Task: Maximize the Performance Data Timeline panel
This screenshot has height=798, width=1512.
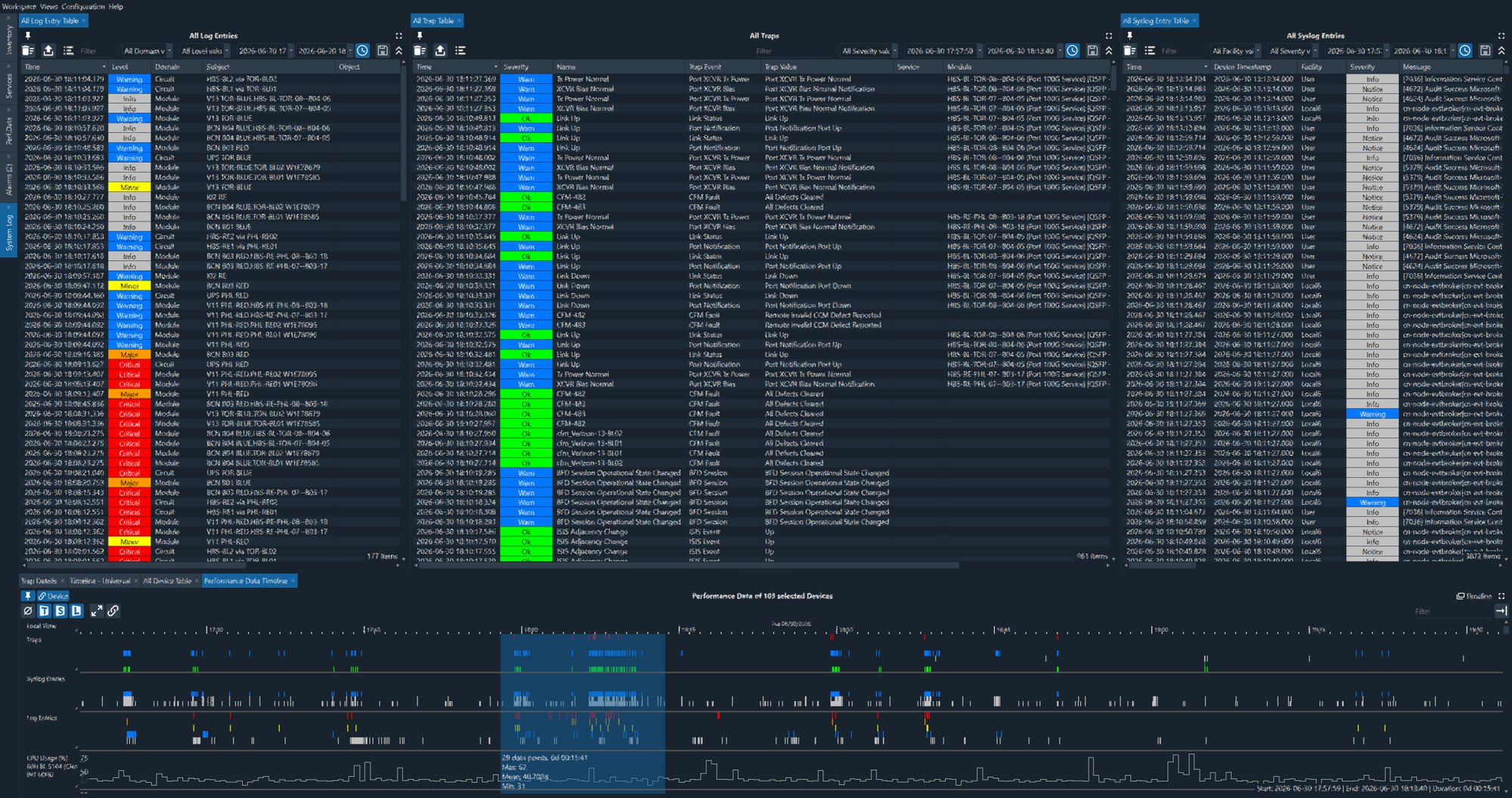Action: (x=1501, y=596)
